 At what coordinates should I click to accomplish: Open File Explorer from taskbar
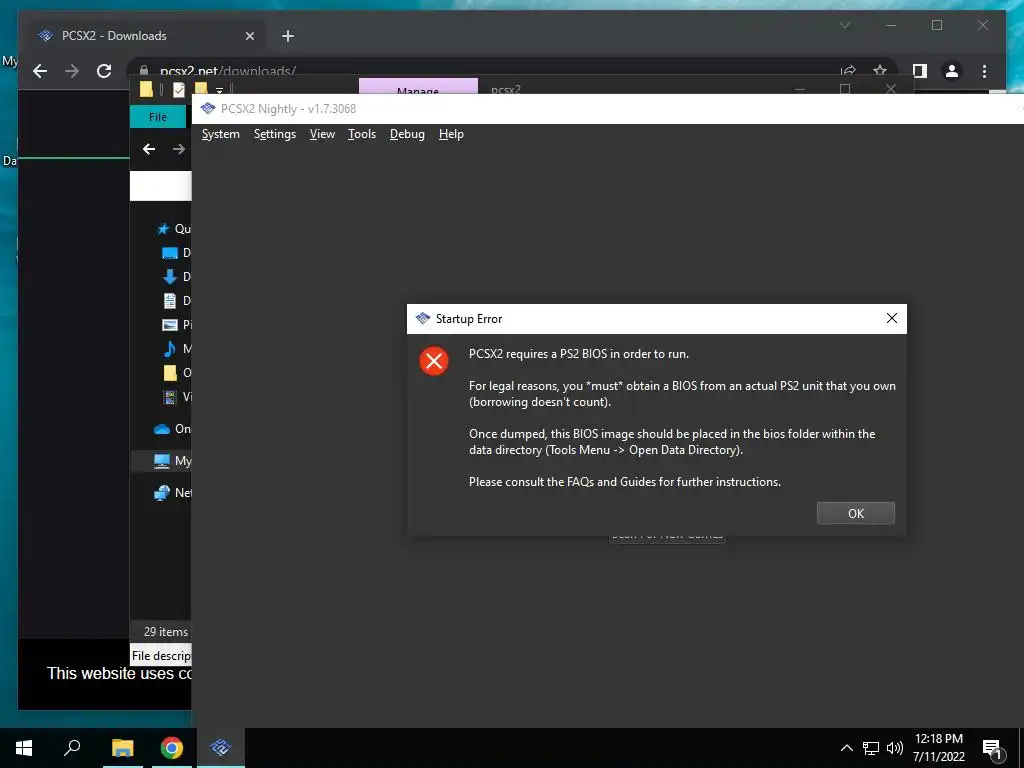tap(122, 748)
